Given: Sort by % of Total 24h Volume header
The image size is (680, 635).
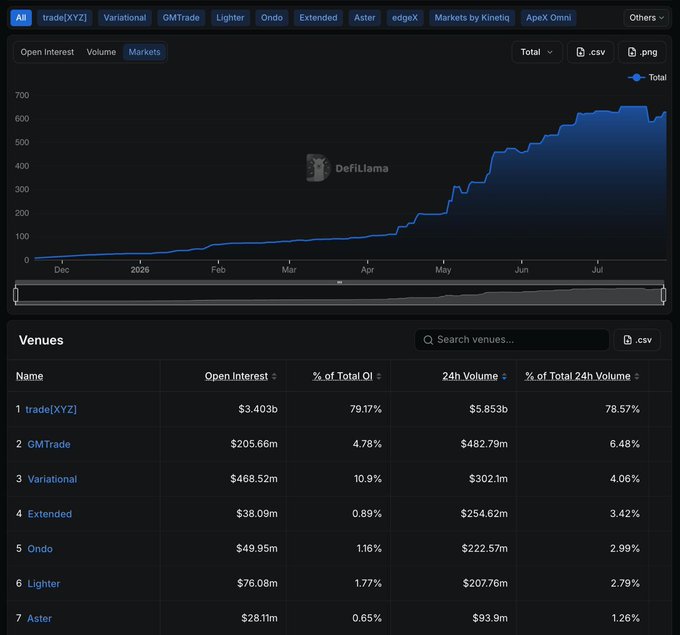Looking at the screenshot, I should click(x=578, y=376).
